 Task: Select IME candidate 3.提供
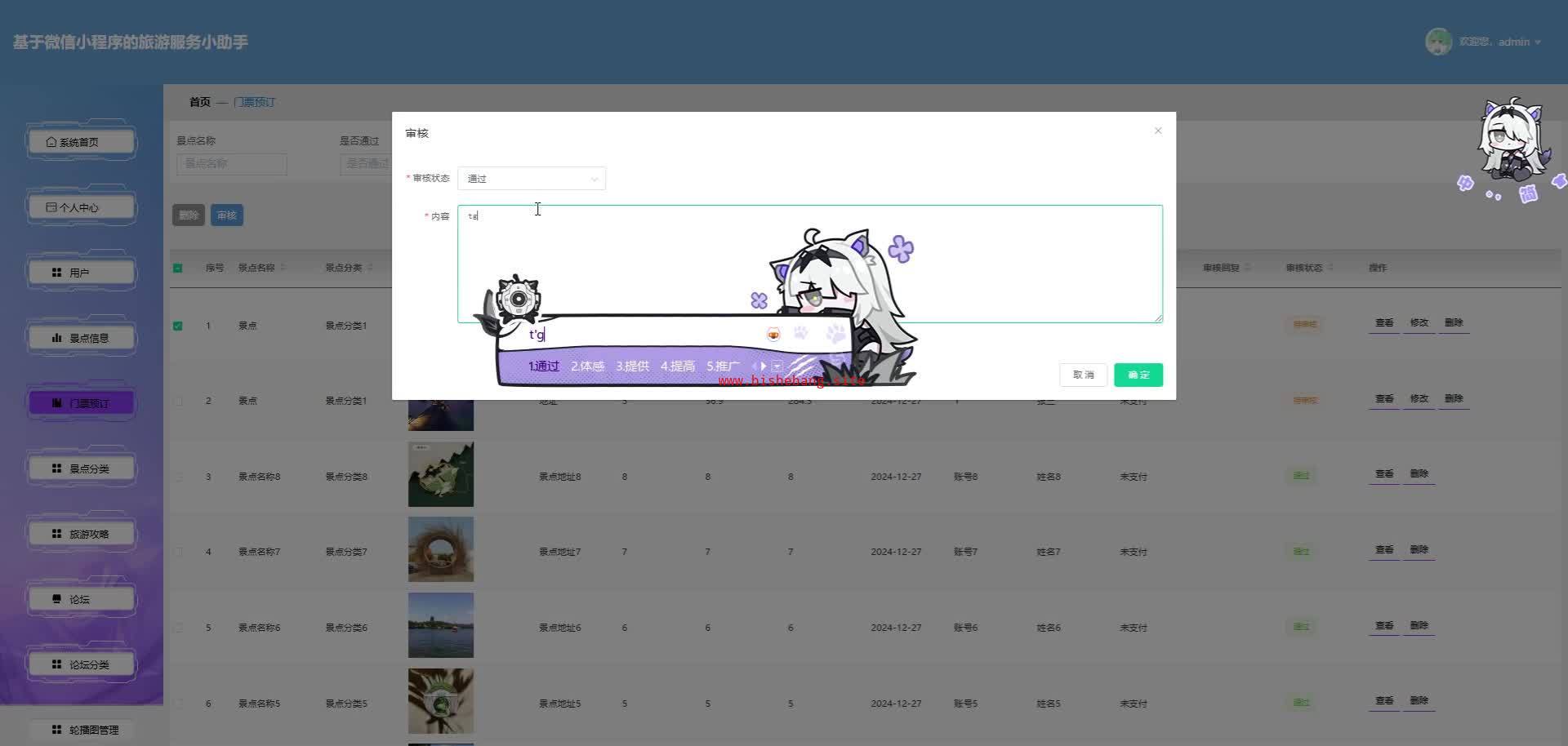pos(633,366)
